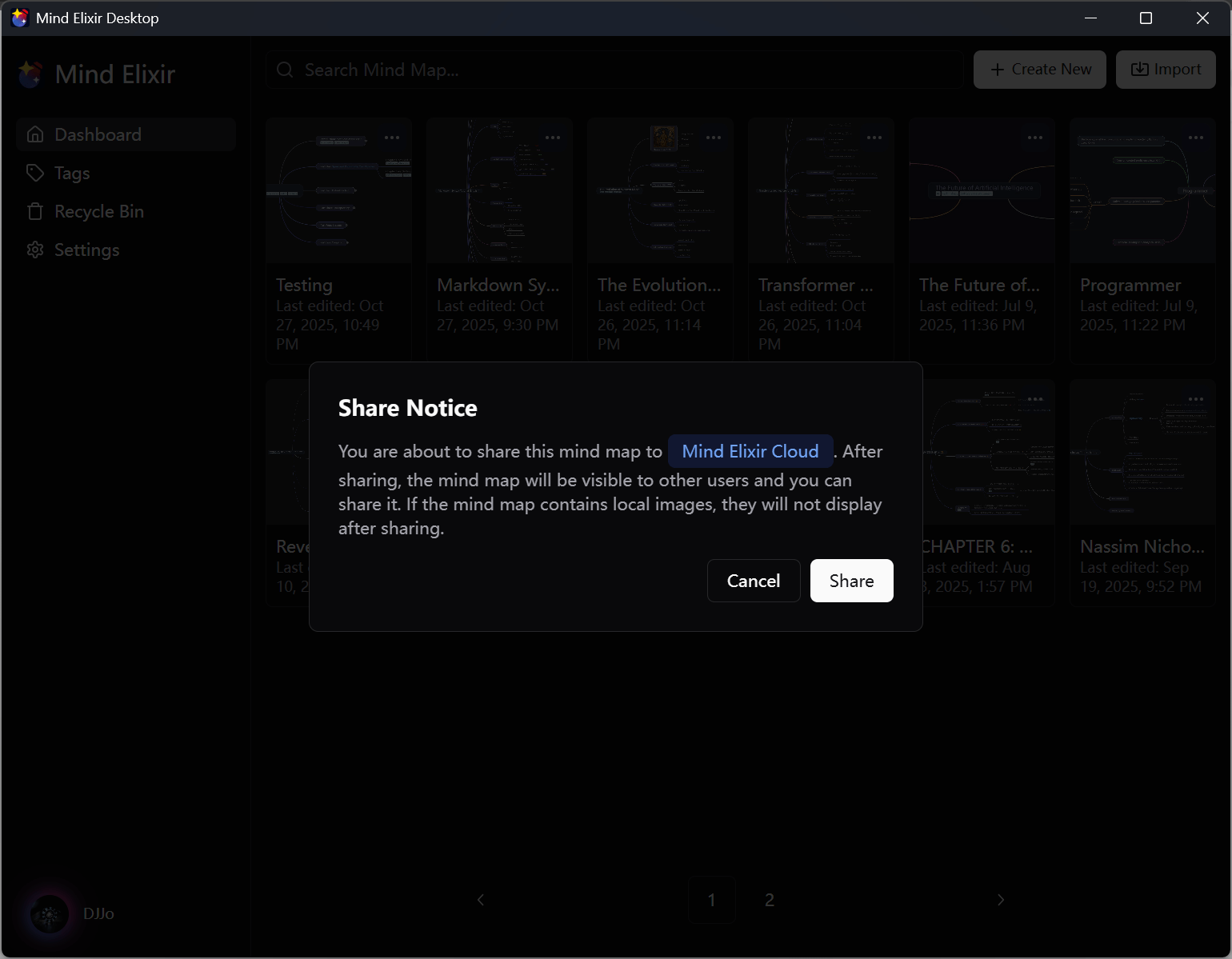Confirm sharing with the Share button
Screen dimensions: 1232x959
(x=851, y=581)
